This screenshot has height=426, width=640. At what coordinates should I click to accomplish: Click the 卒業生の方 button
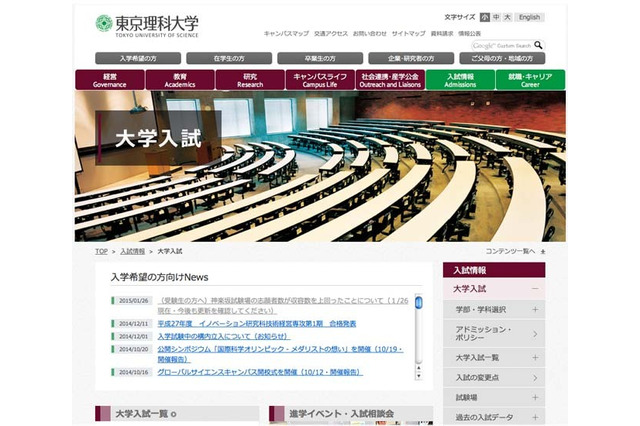pos(320,58)
